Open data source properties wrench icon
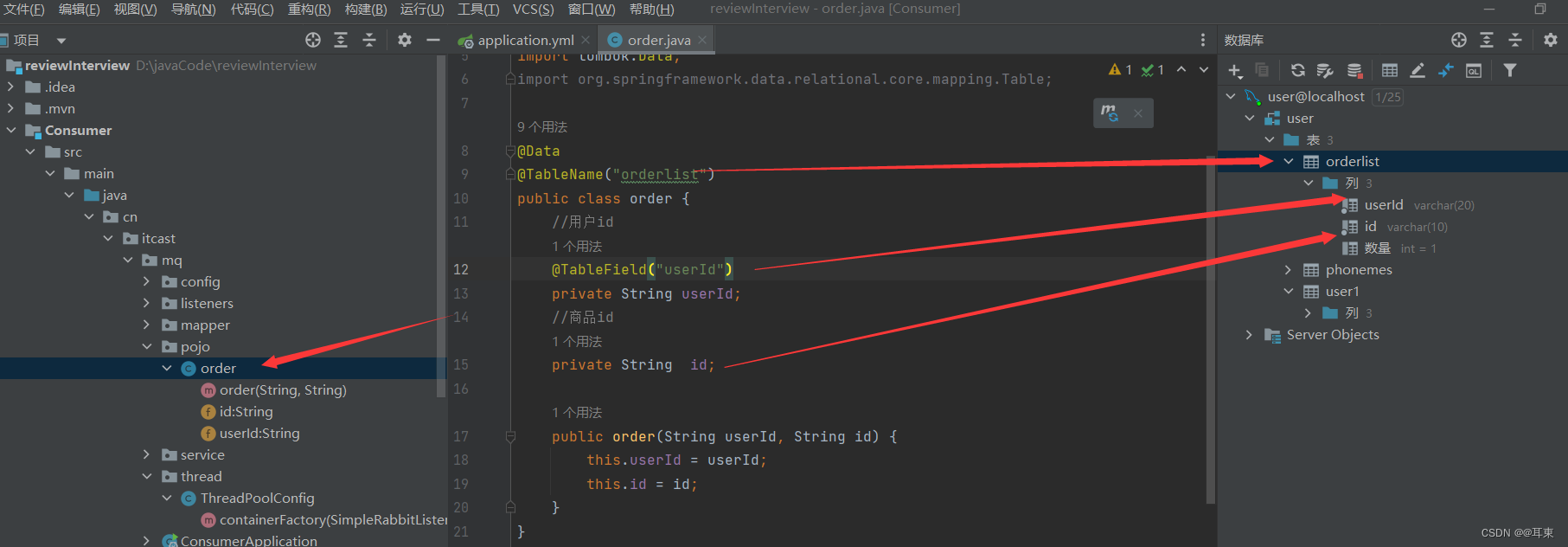The height and width of the screenshot is (547, 1568). (1324, 71)
